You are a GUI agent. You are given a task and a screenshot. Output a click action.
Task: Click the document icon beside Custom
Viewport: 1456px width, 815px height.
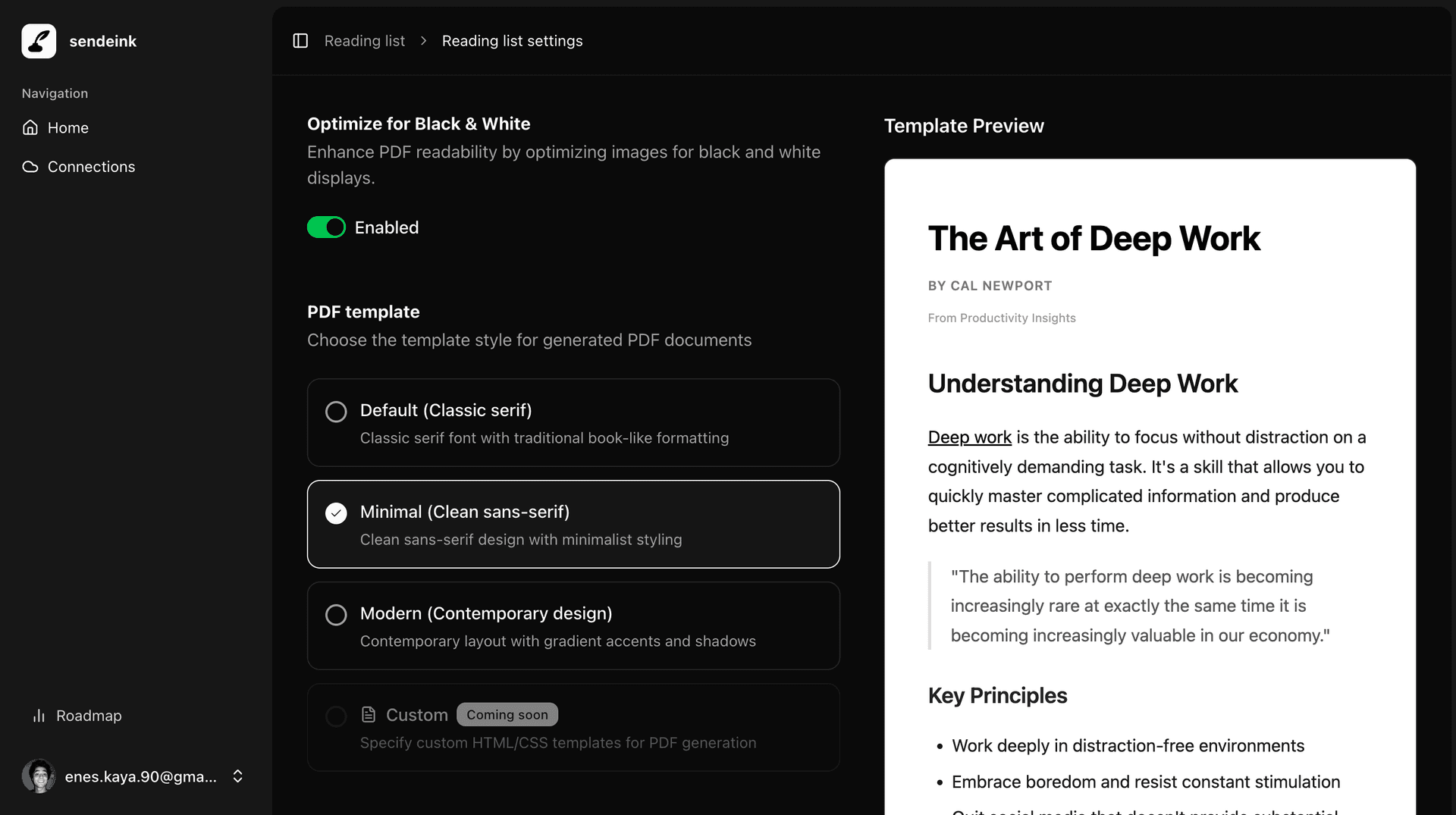(x=369, y=714)
